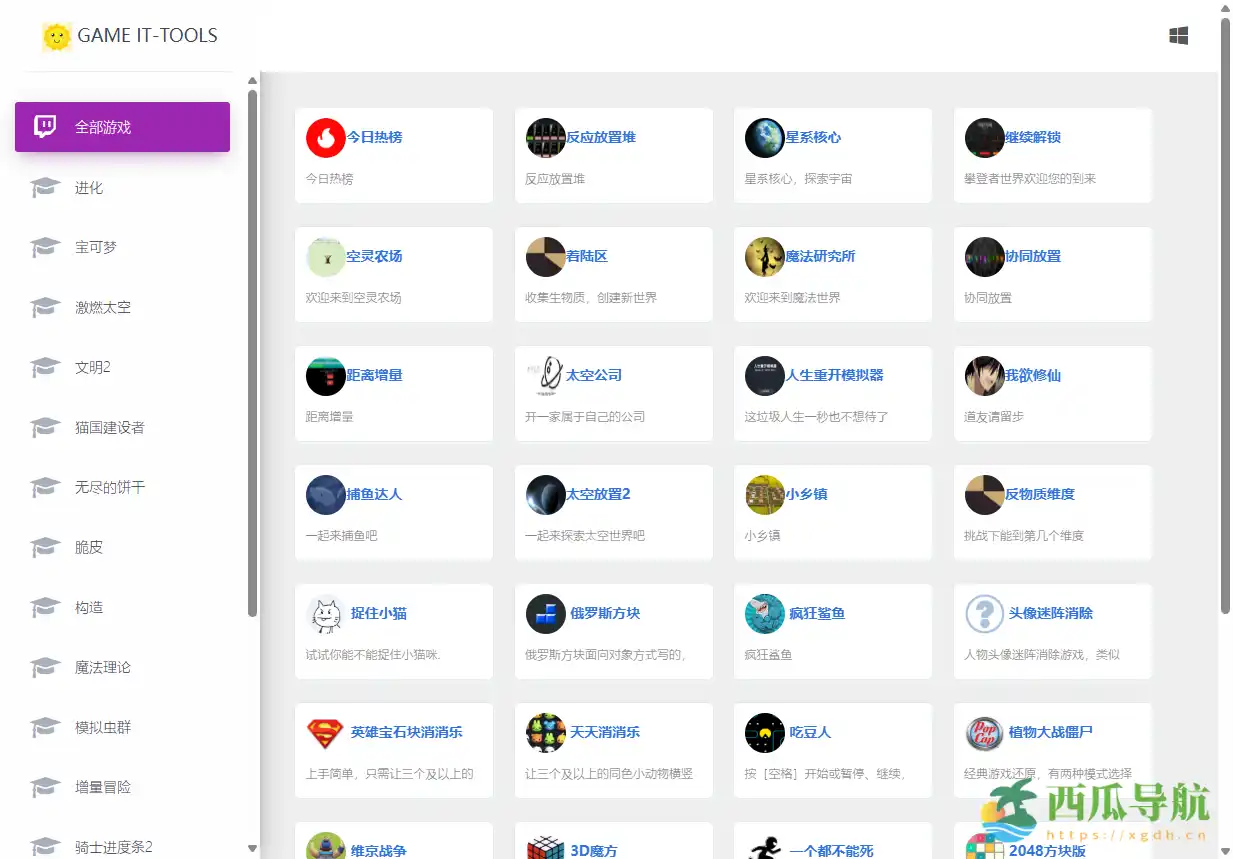Click the 我欲修仙 avatar thumbnail
This screenshot has height=859, width=1233.
click(984, 376)
